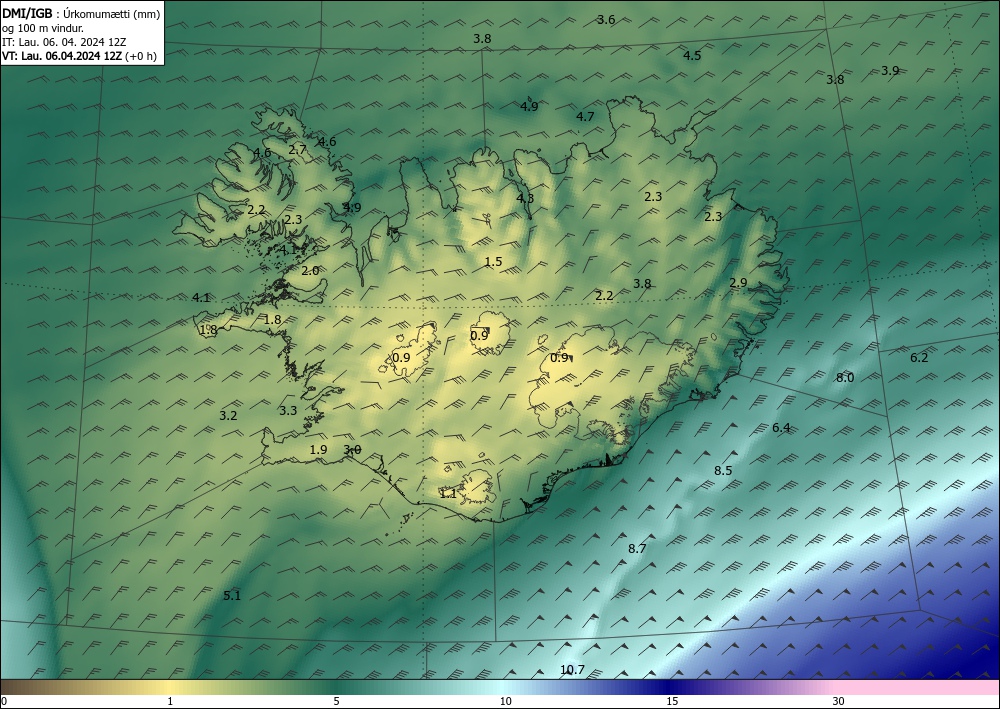
Task: Click the '10' tick label on the color scale
Action: [506, 702]
